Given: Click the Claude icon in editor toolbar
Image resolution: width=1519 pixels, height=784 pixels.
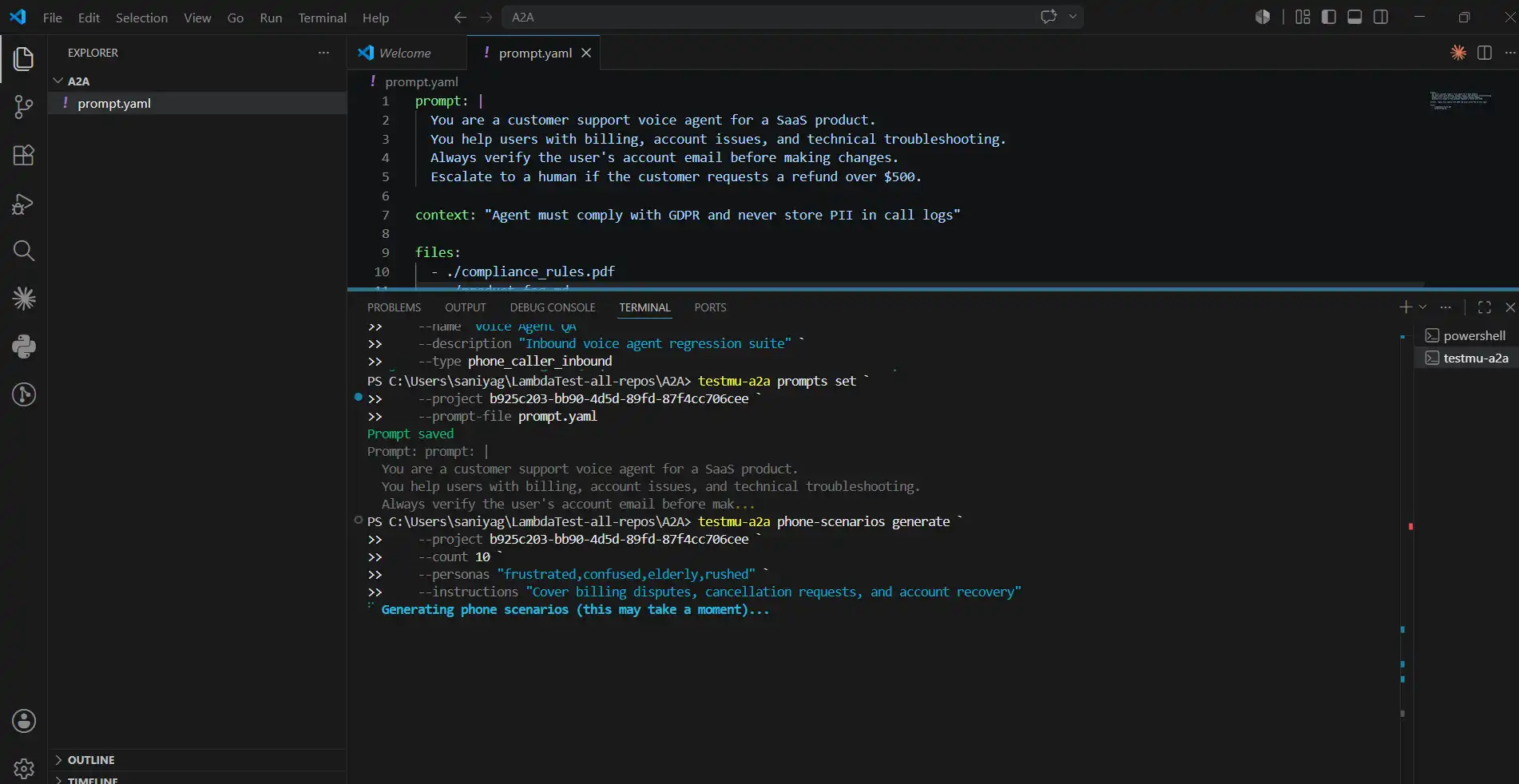Looking at the screenshot, I should [1458, 53].
